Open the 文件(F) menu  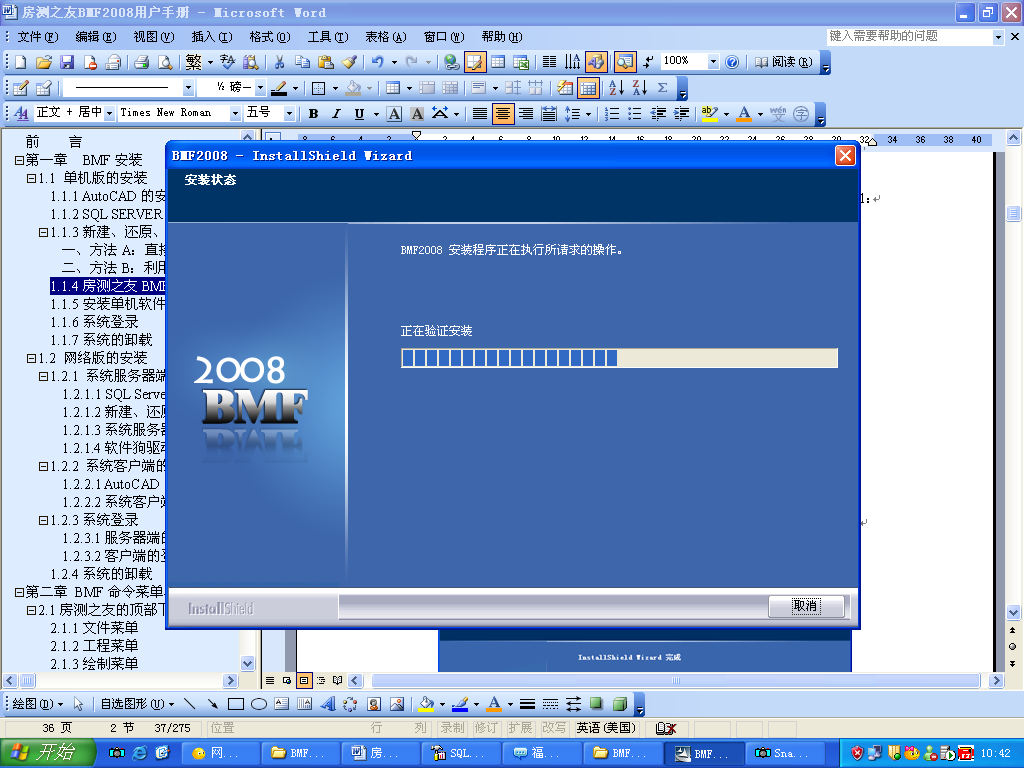(37, 37)
